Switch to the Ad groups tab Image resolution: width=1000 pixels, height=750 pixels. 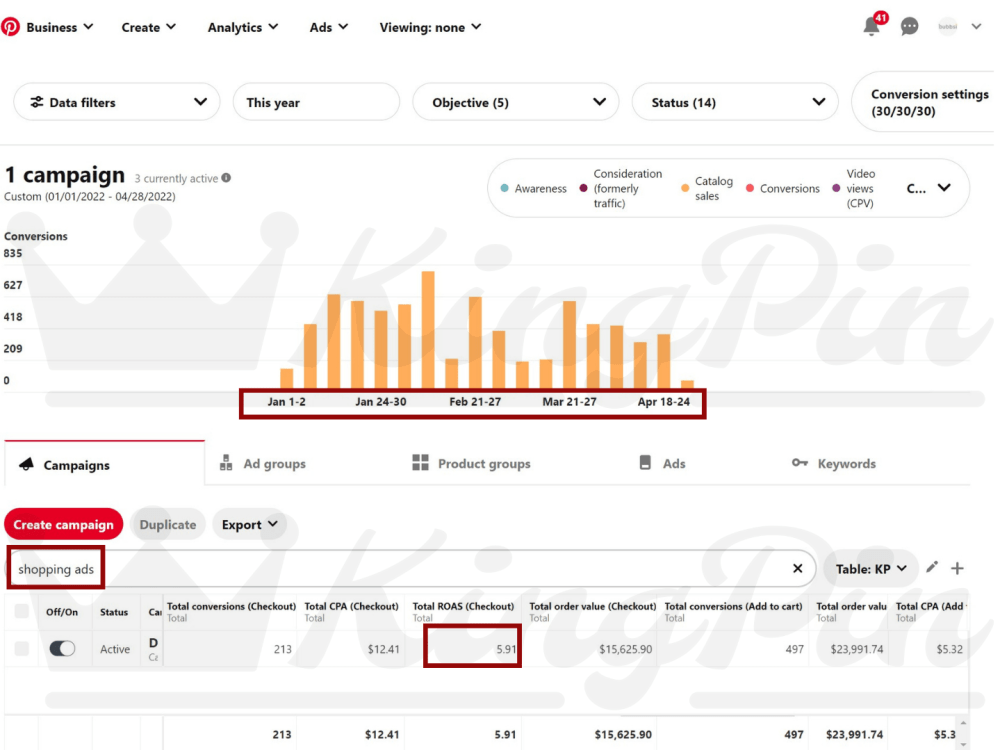click(x=263, y=464)
